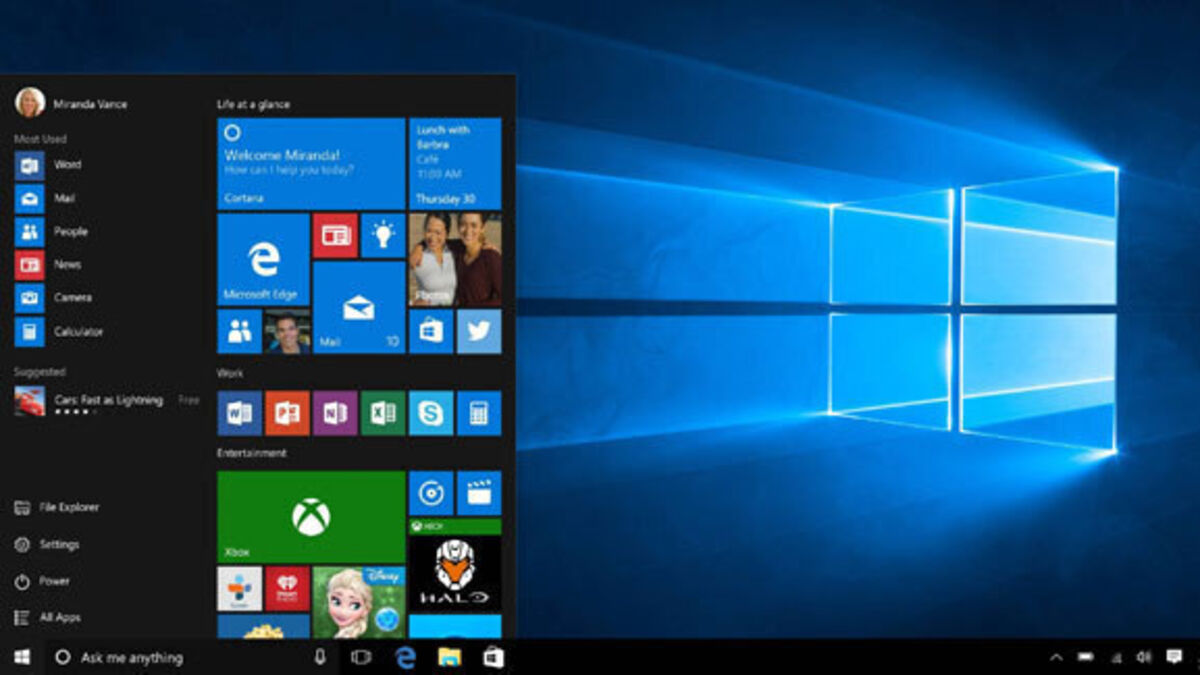Launch the Skype tile
This screenshot has width=1200, height=675.
[431, 413]
